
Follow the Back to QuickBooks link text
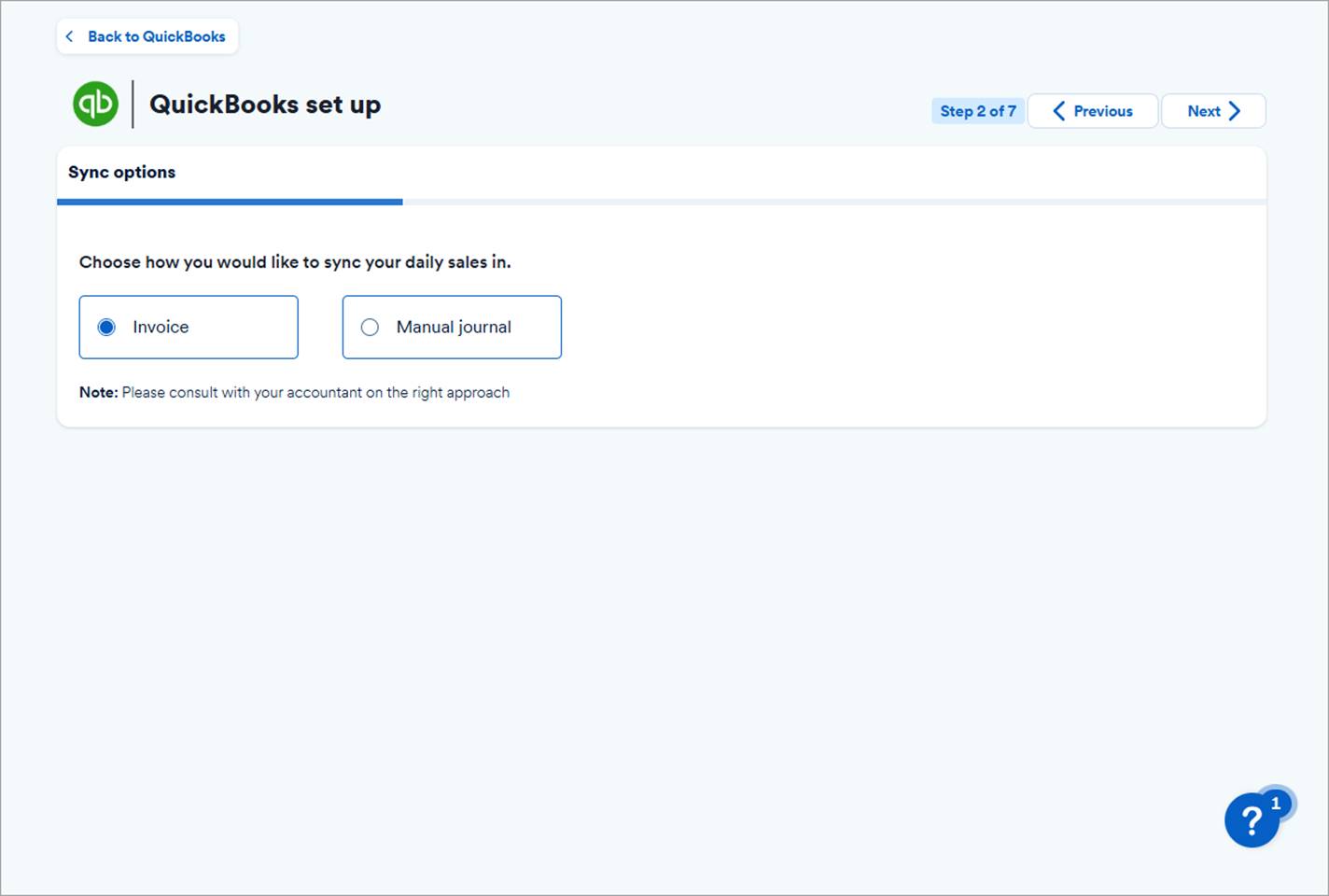[x=156, y=36]
